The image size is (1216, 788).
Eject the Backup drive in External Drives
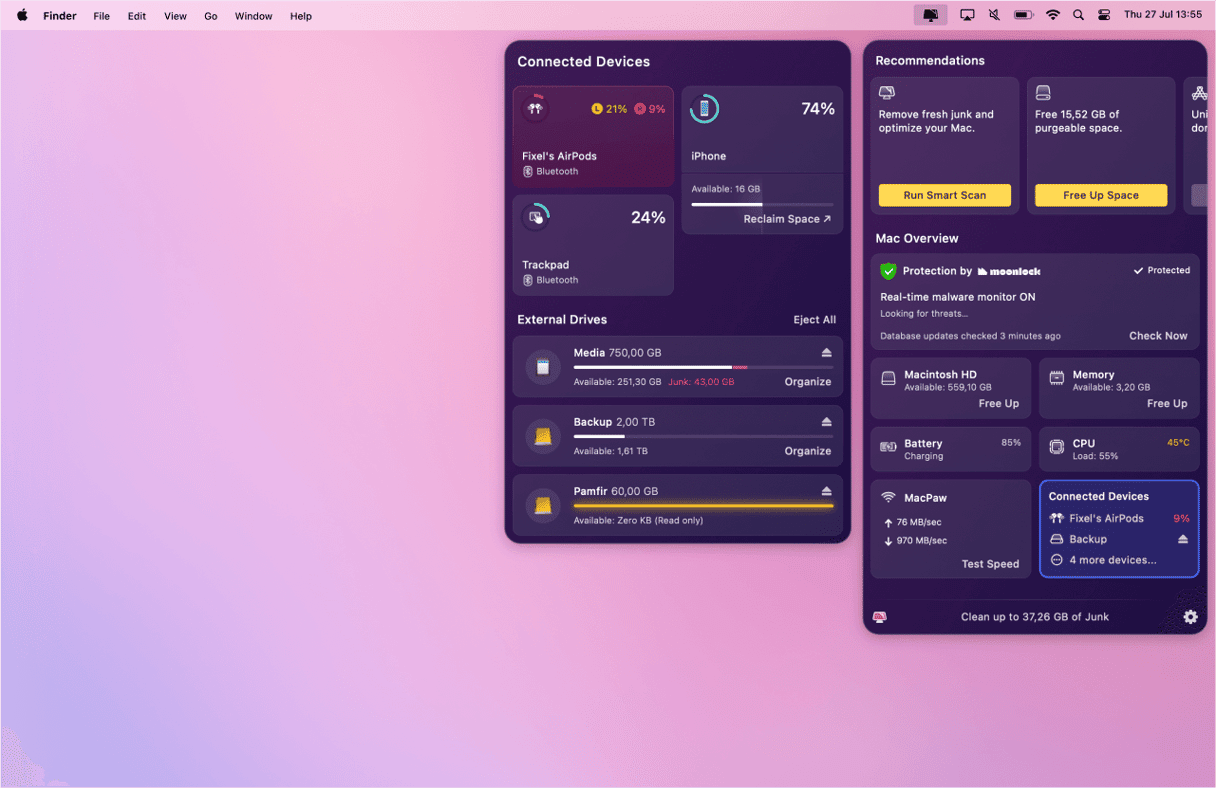(x=826, y=422)
